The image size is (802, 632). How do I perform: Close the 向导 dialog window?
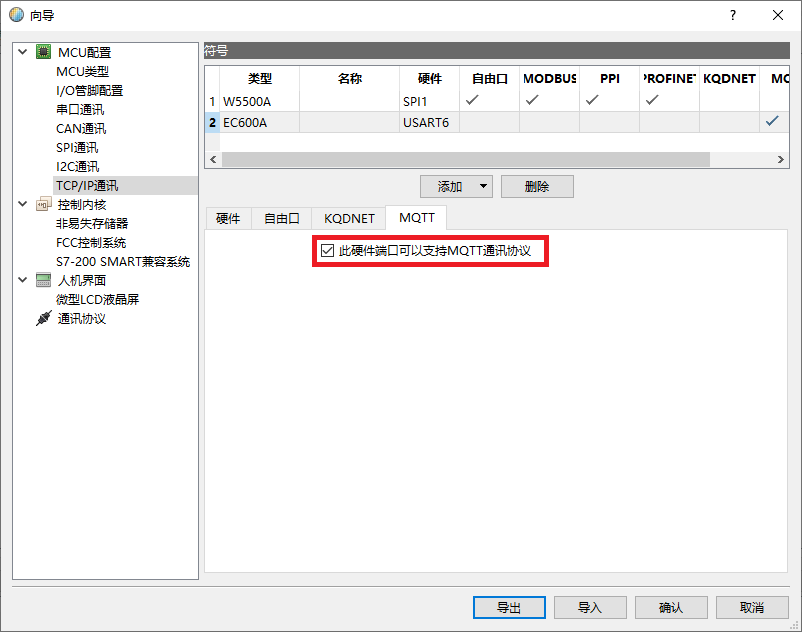[778, 15]
